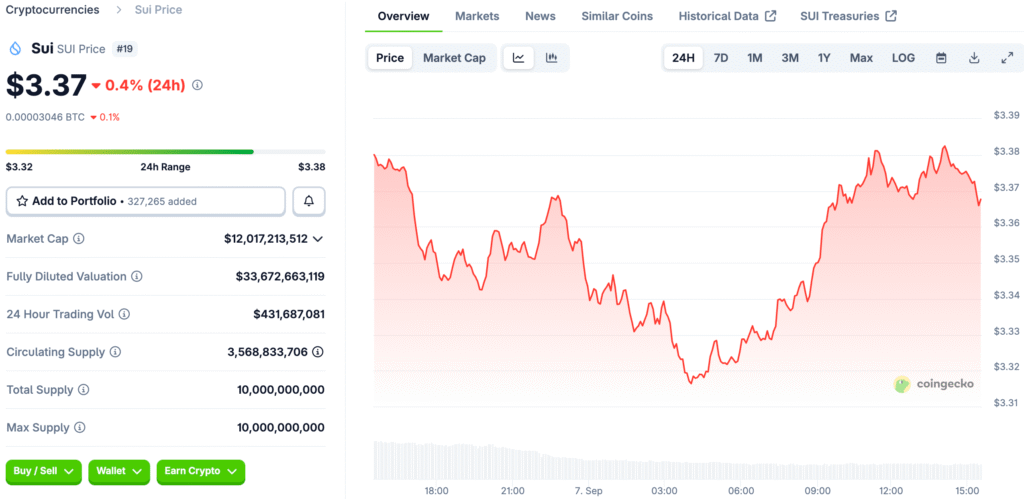Set chart range to Max
The height and width of the screenshot is (499, 1024).
(861, 57)
